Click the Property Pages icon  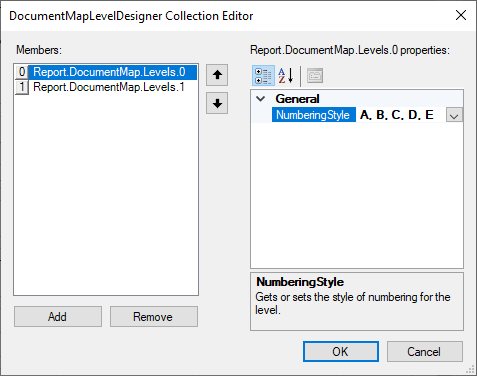coord(315,76)
